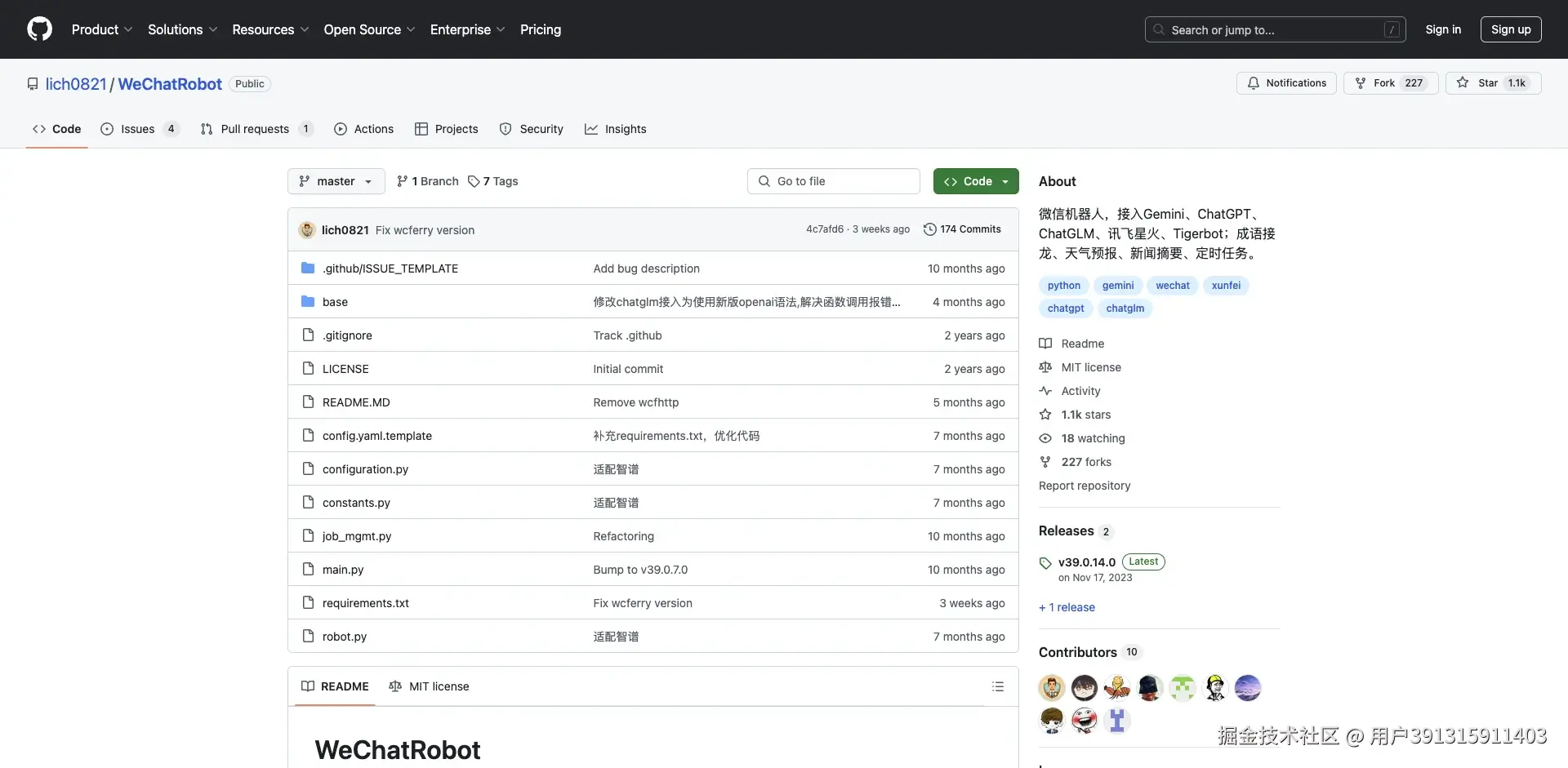This screenshot has height=768, width=1568.
Task: Click the 18 watching eye icon
Action: (x=1046, y=438)
